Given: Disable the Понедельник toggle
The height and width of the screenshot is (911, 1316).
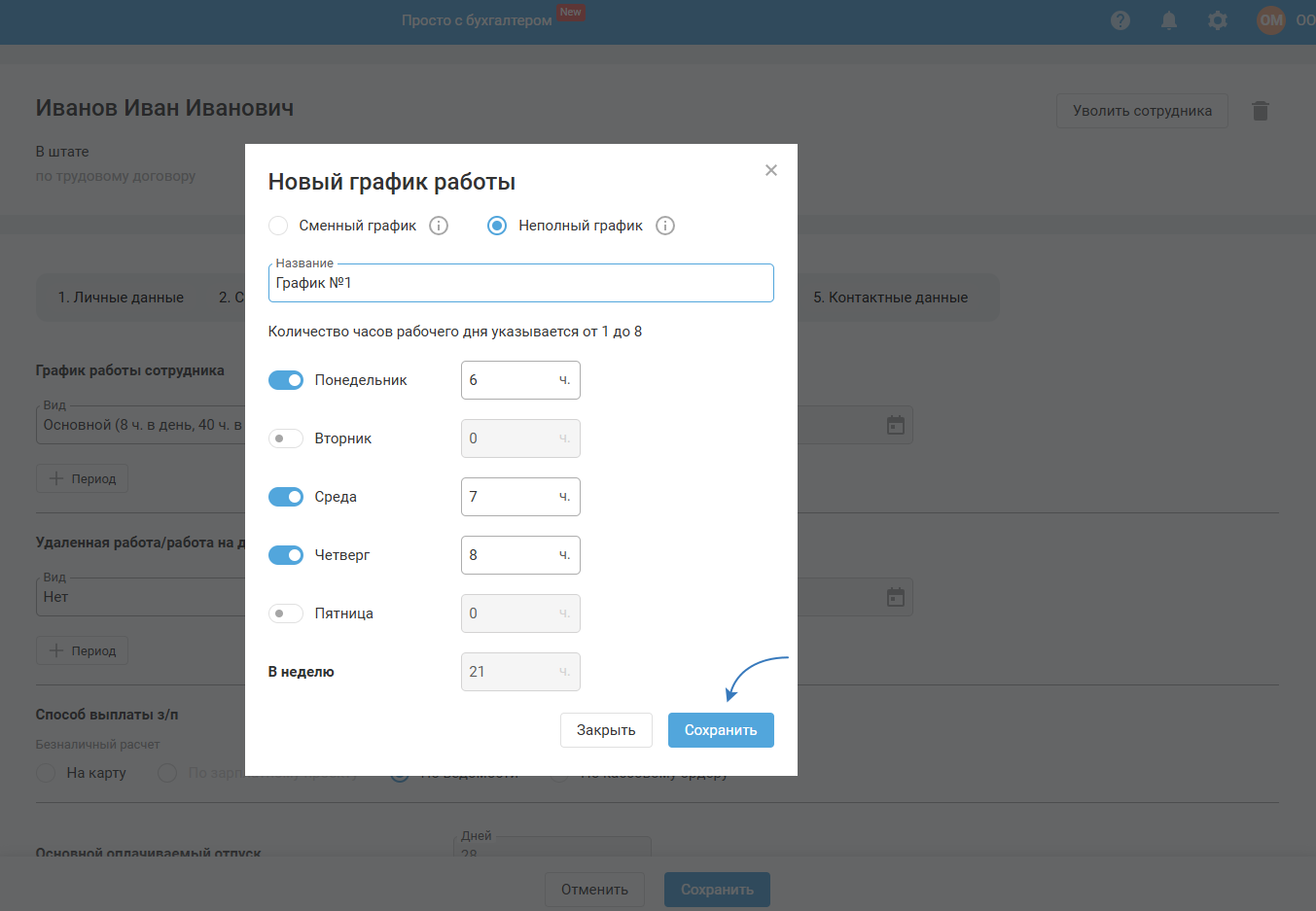Looking at the screenshot, I should click(x=286, y=380).
